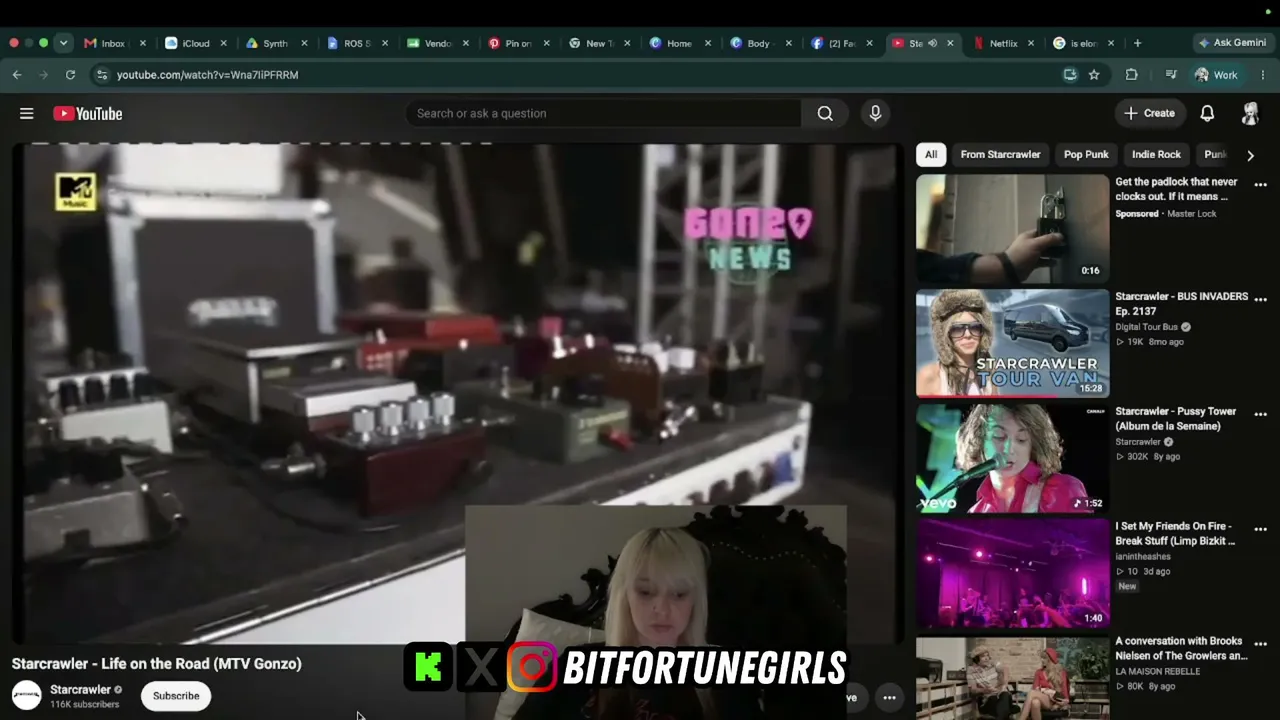Open the purple concert 1:40 thumbnail

1012,574
